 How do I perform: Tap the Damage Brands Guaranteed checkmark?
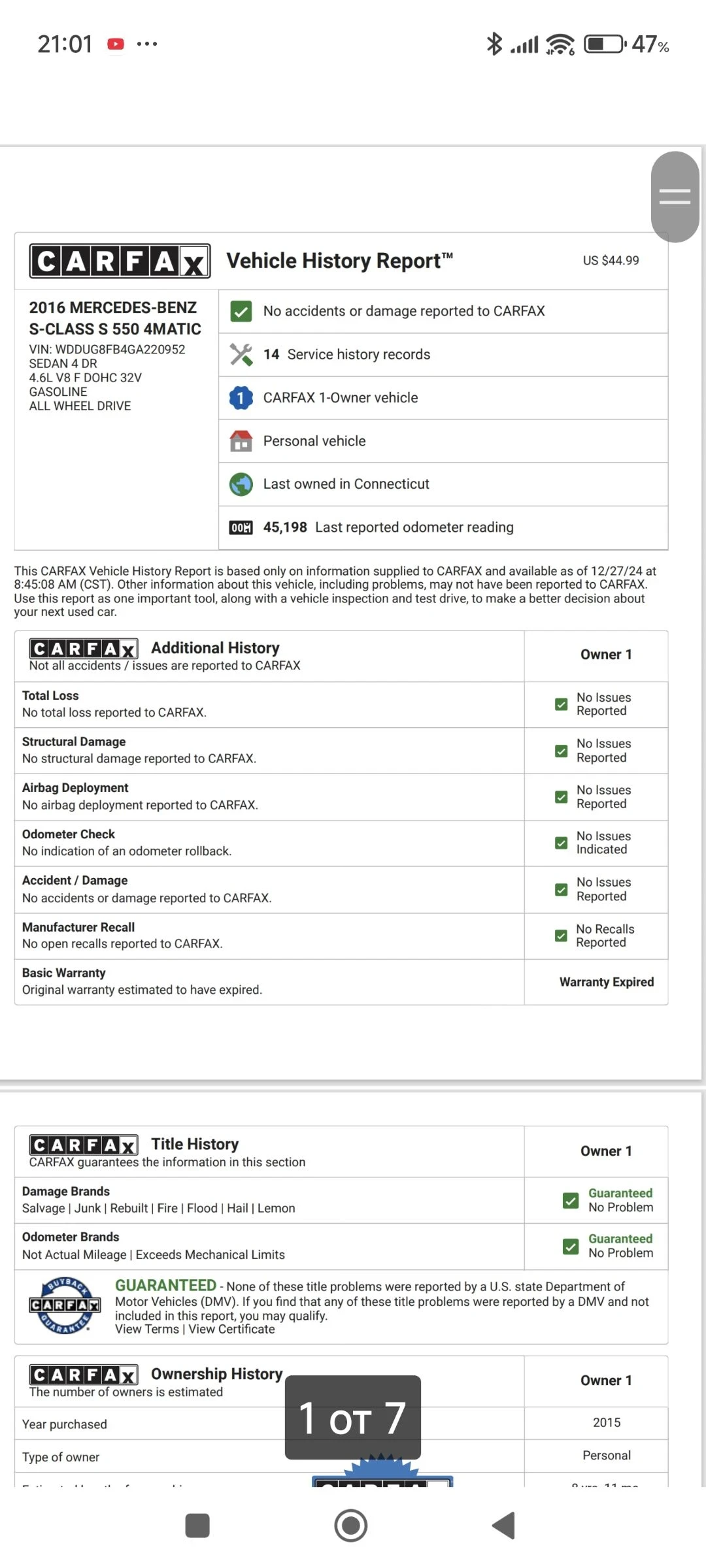point(570,1200)
